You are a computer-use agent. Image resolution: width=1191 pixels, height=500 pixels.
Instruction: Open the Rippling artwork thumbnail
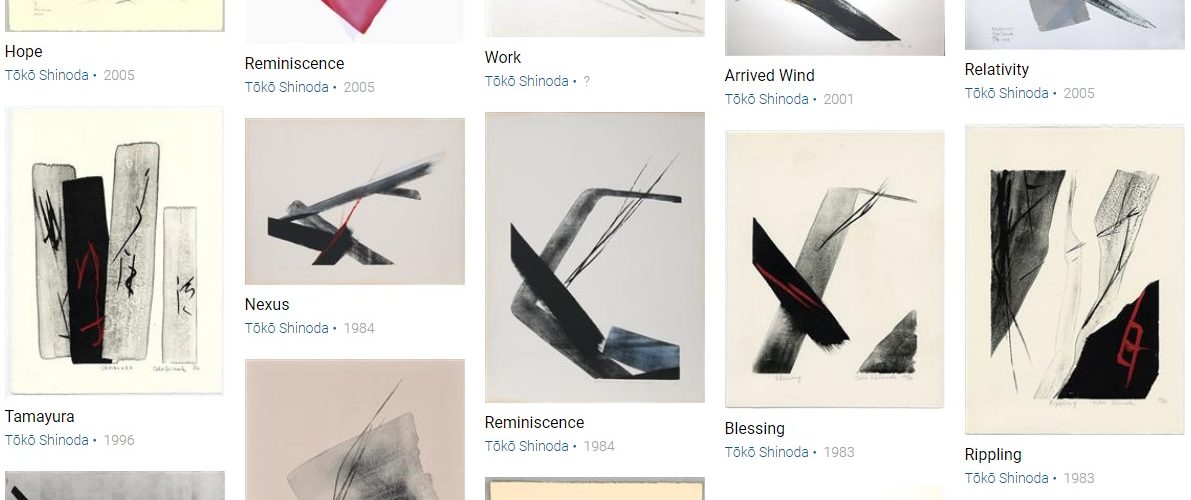pos(1074,280)
